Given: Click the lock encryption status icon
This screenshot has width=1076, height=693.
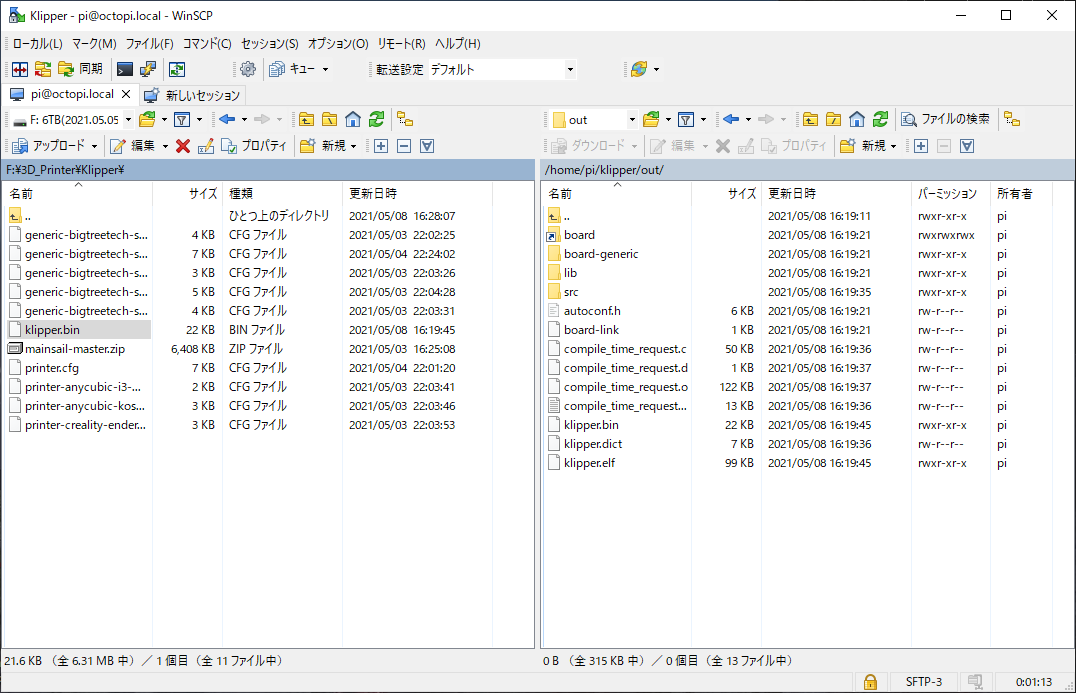Looking at the screenshot, I should point(870,681).
